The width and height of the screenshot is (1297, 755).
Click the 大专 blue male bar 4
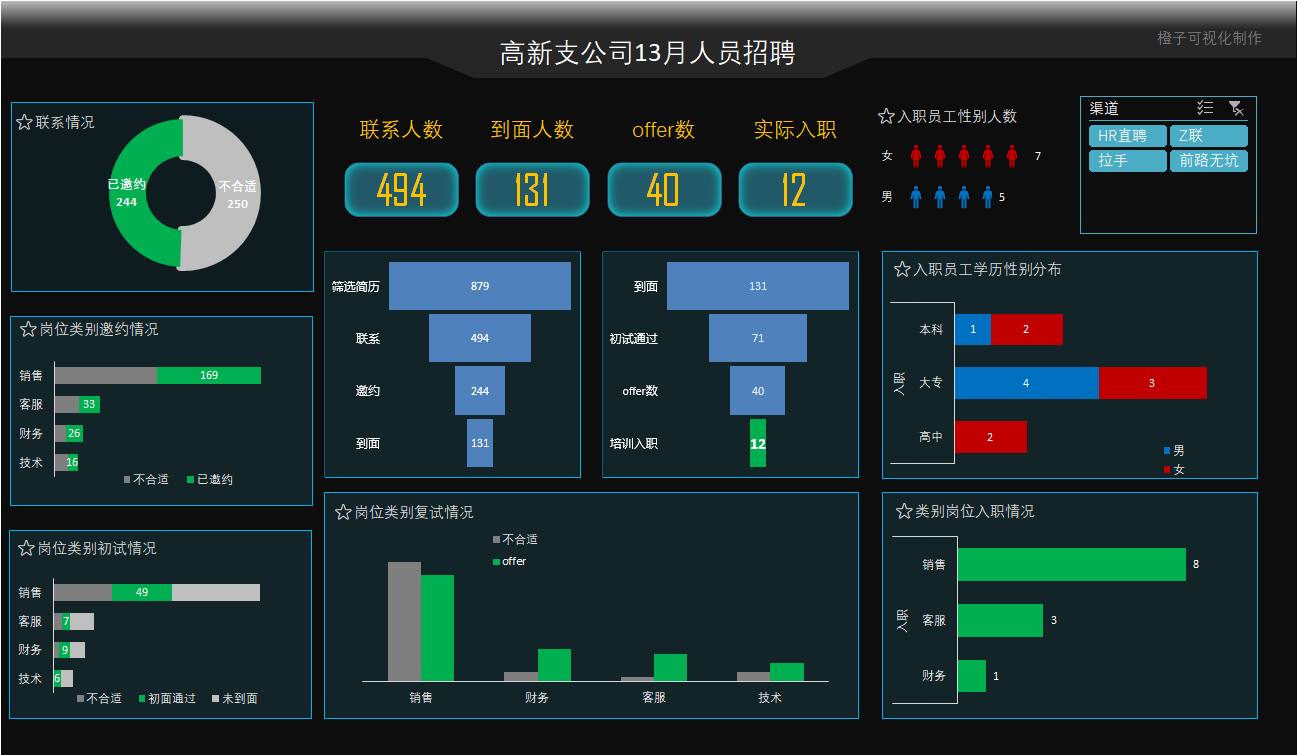1027,383
